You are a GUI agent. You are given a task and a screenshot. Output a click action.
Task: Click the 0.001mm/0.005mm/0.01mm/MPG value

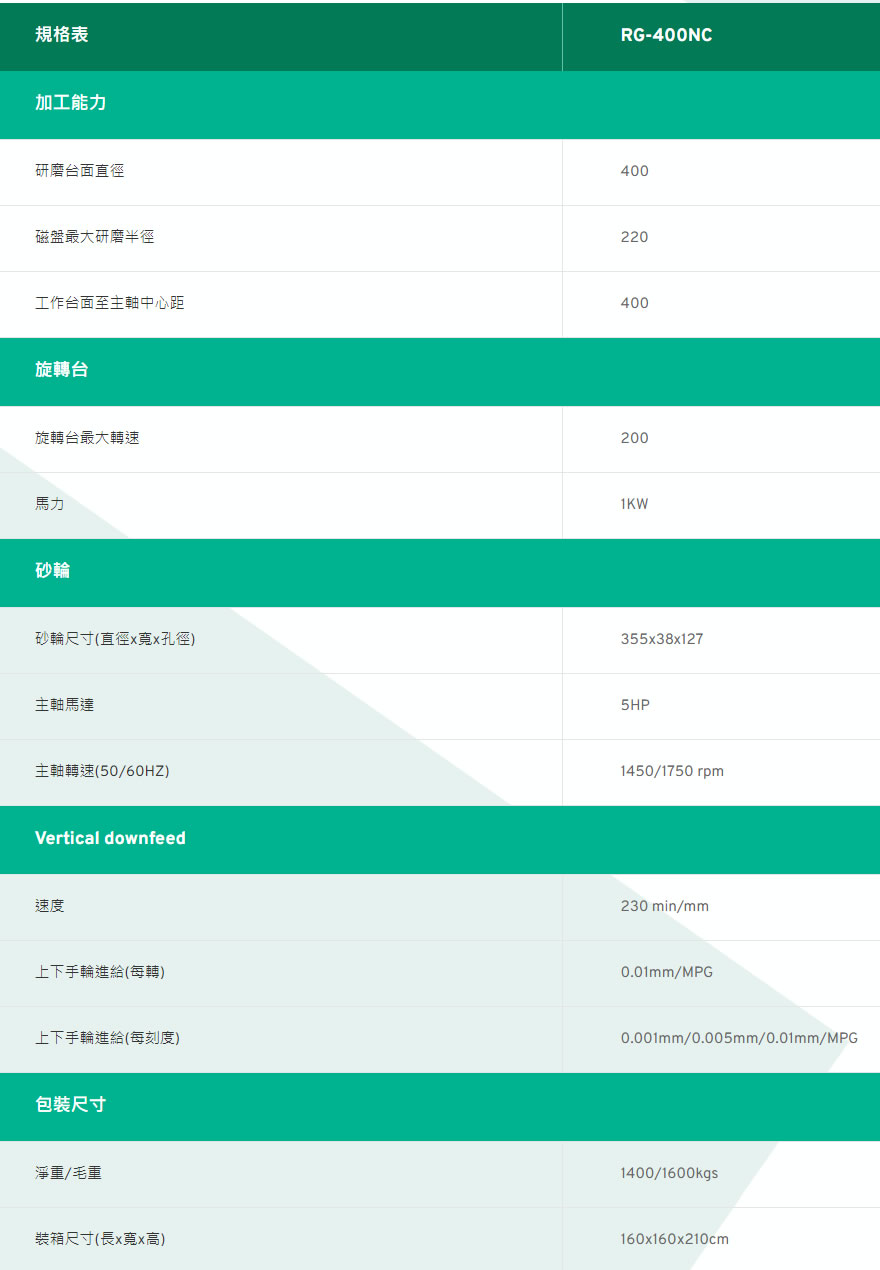pyautogui.click(x=739, y=1038)
